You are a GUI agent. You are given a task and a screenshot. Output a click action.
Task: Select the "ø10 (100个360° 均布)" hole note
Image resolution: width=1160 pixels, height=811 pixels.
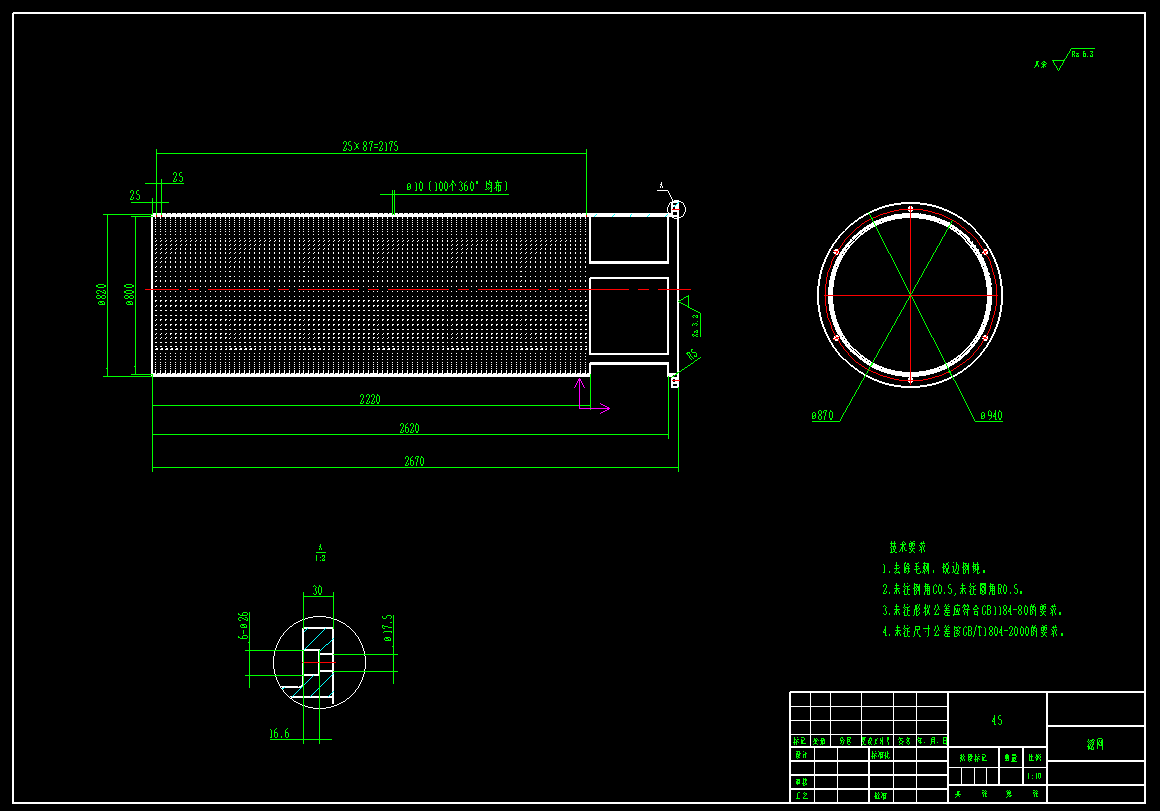click(457, 186)
